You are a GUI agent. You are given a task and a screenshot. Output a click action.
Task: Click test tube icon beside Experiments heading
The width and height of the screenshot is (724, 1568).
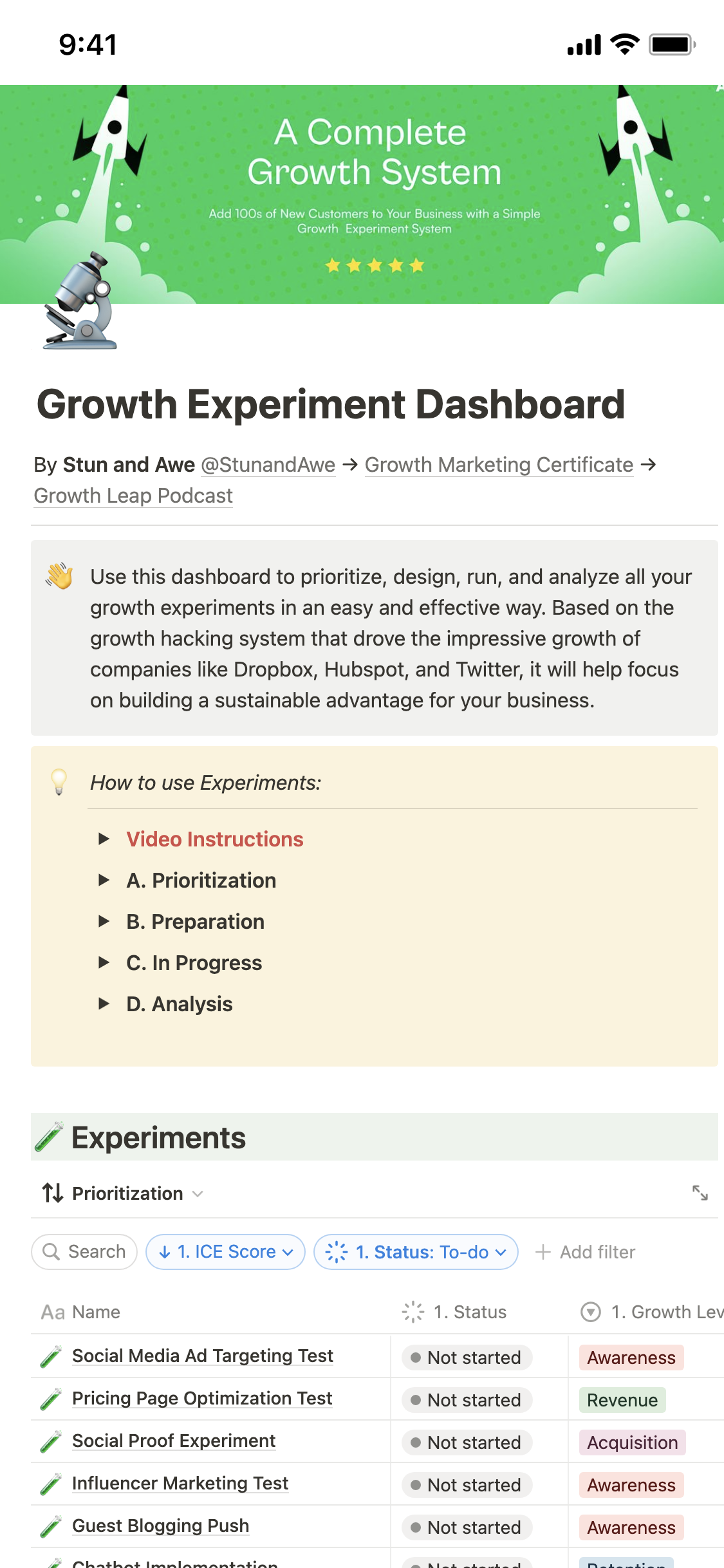point(50,1137)
